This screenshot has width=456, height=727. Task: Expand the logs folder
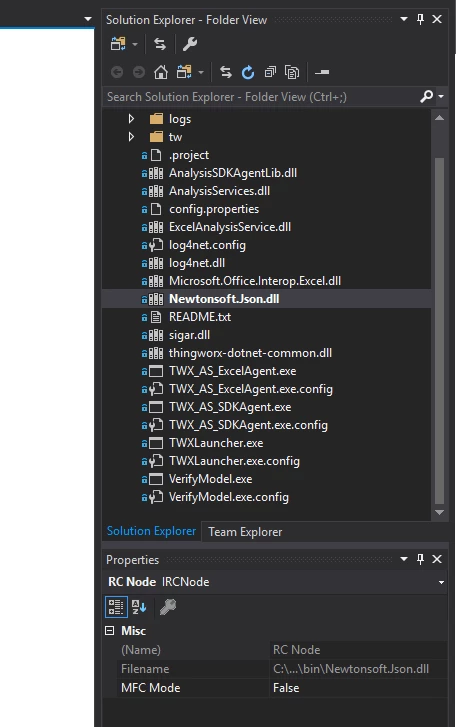click(x=131, y=119)
